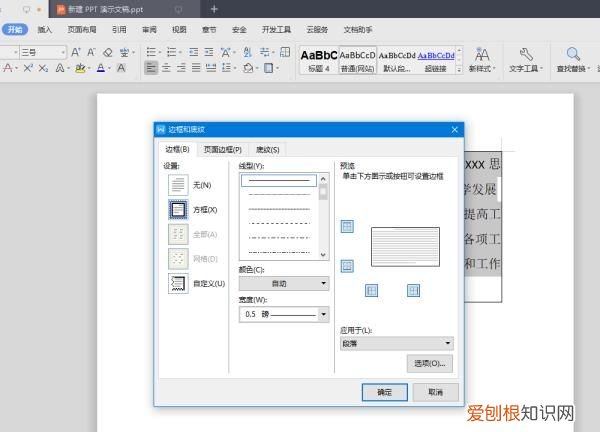Click the character shading A icon
600x432 pixels.
(121, 68)
